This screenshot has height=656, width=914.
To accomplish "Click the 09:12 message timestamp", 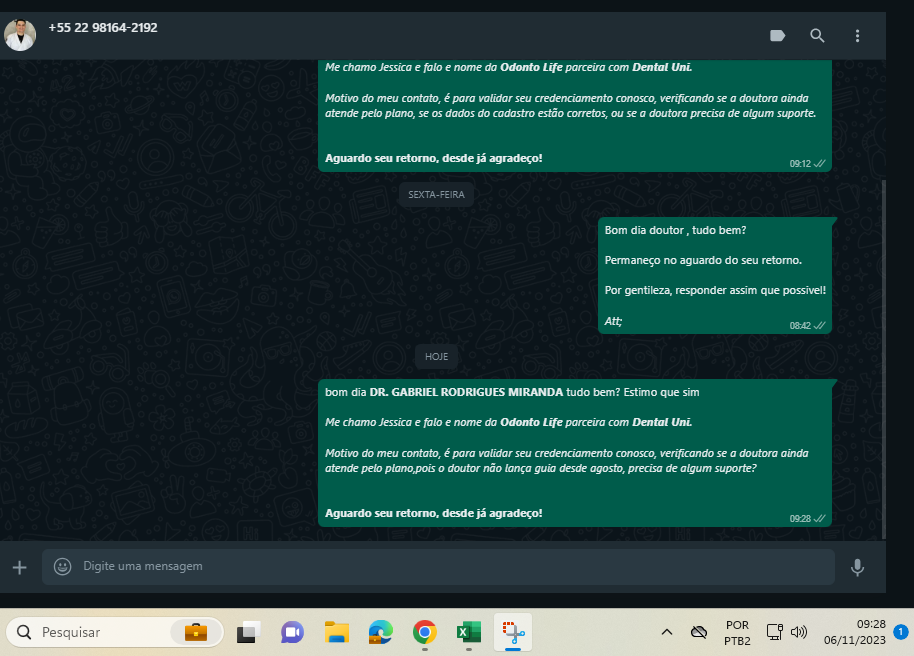I will pos(800,164).
